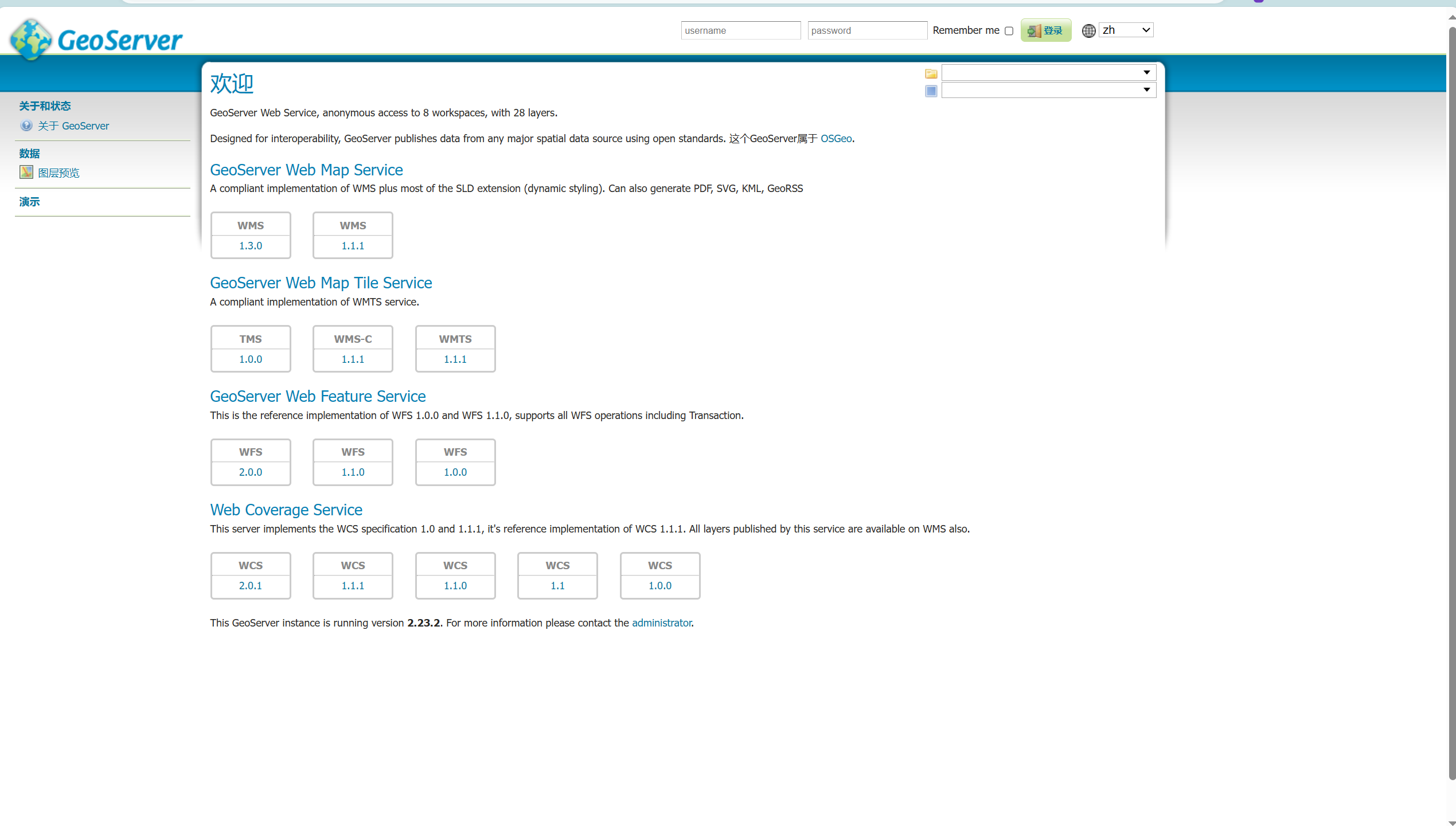Open WCS 1.1 capabilities link
The image size is (1456, 826).
point(557,586)
